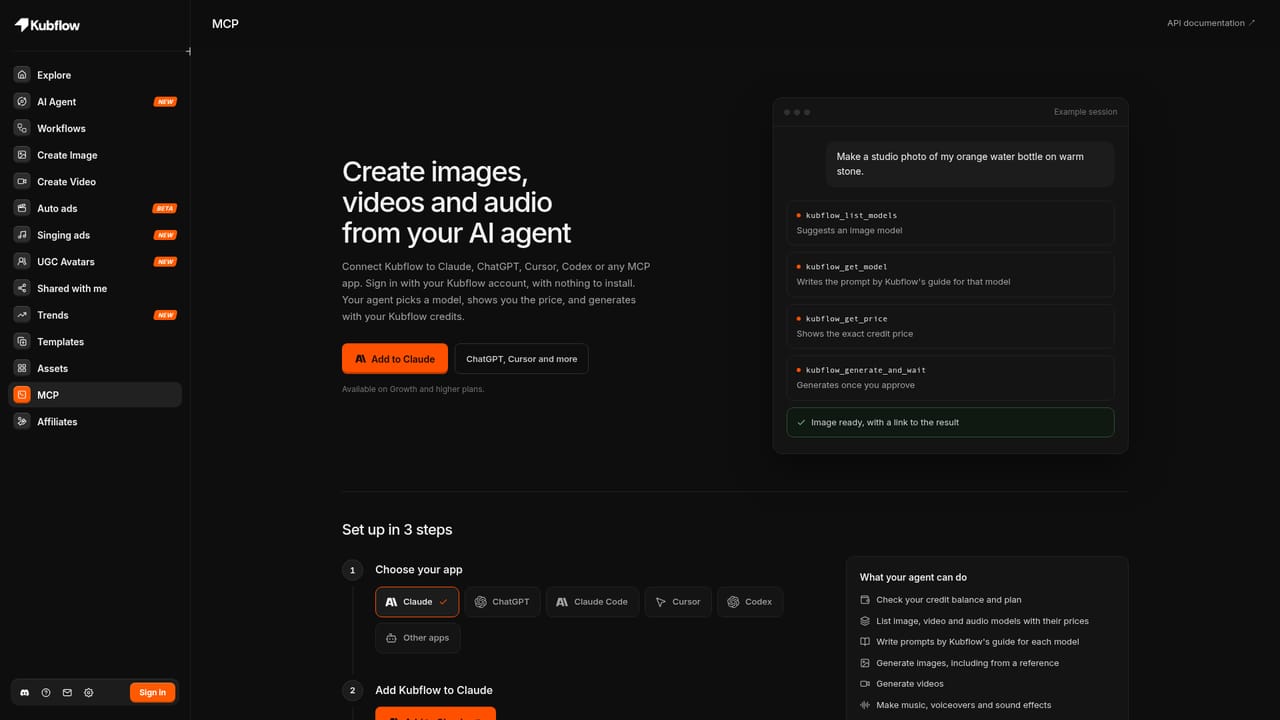Viewport: 1280px width, 720px height.
Task: Click the BETA badge beside Auto ads
Action: tap(164, 208)
